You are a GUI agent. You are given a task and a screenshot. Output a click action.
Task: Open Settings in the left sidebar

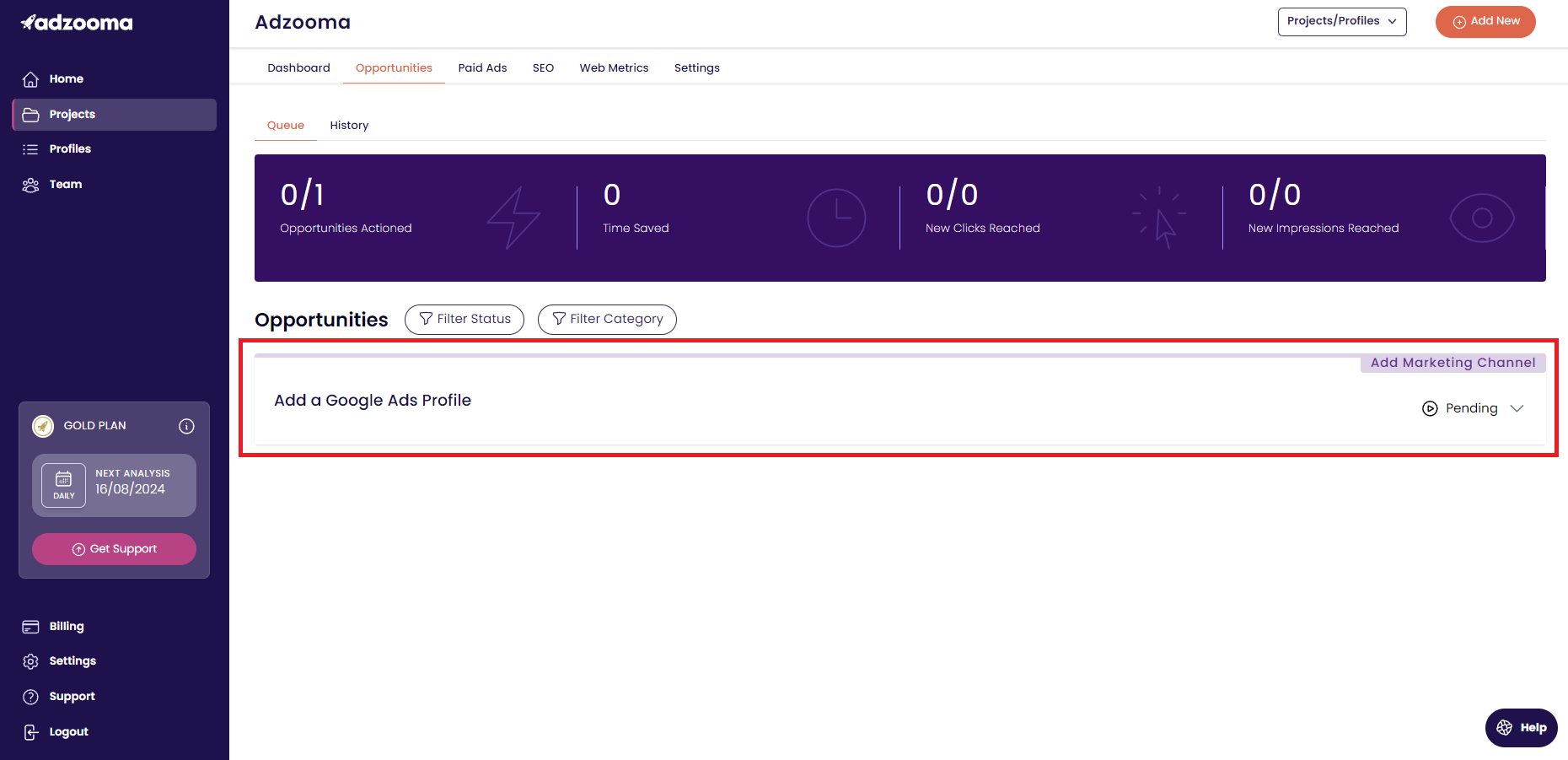click(114, 661)
